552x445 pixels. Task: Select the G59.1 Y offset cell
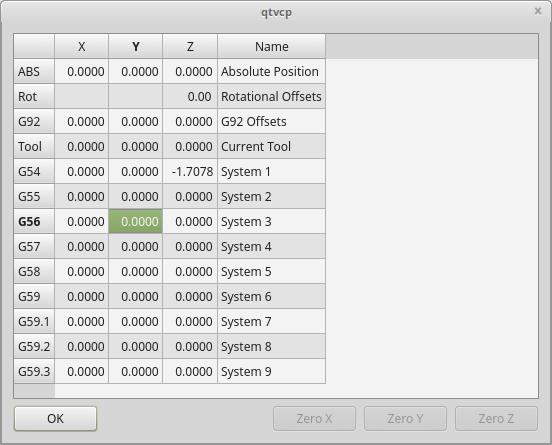pos(136,321)
